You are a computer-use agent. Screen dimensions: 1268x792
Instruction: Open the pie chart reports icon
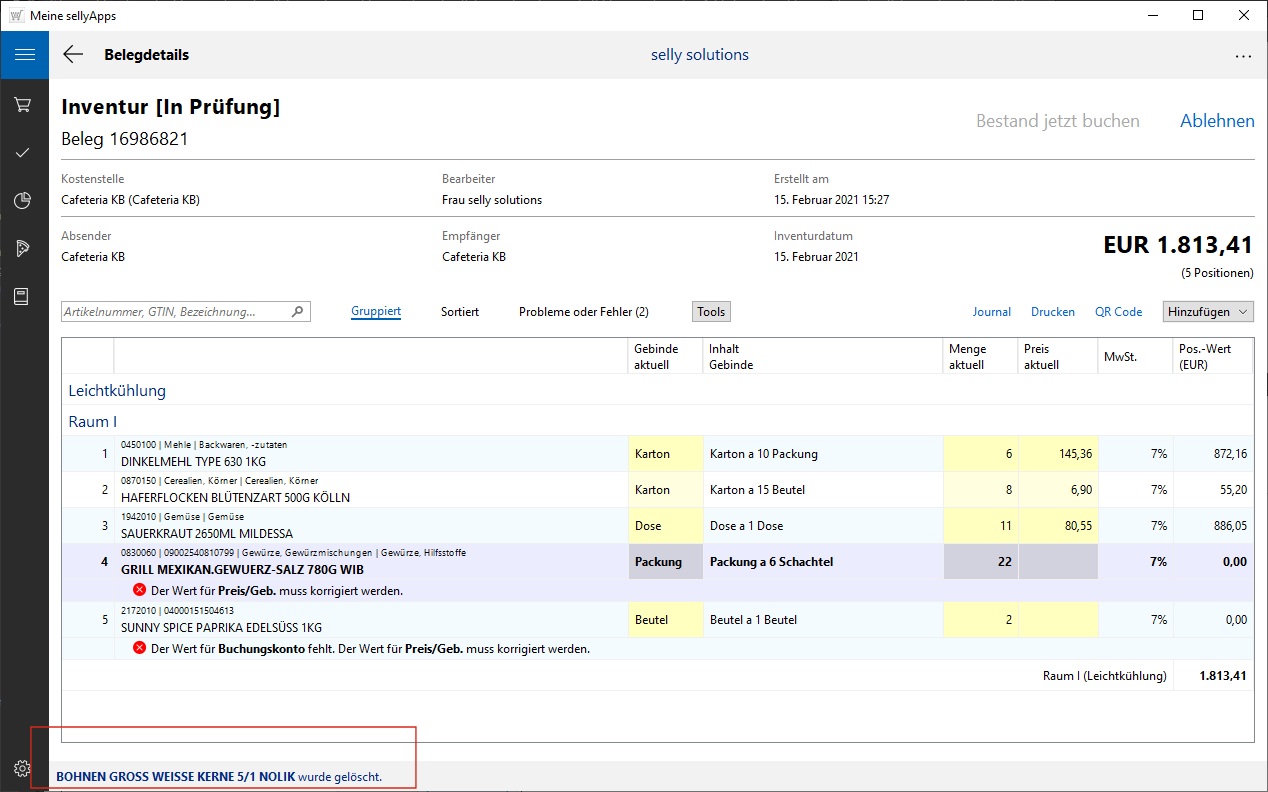coord(23,201)
